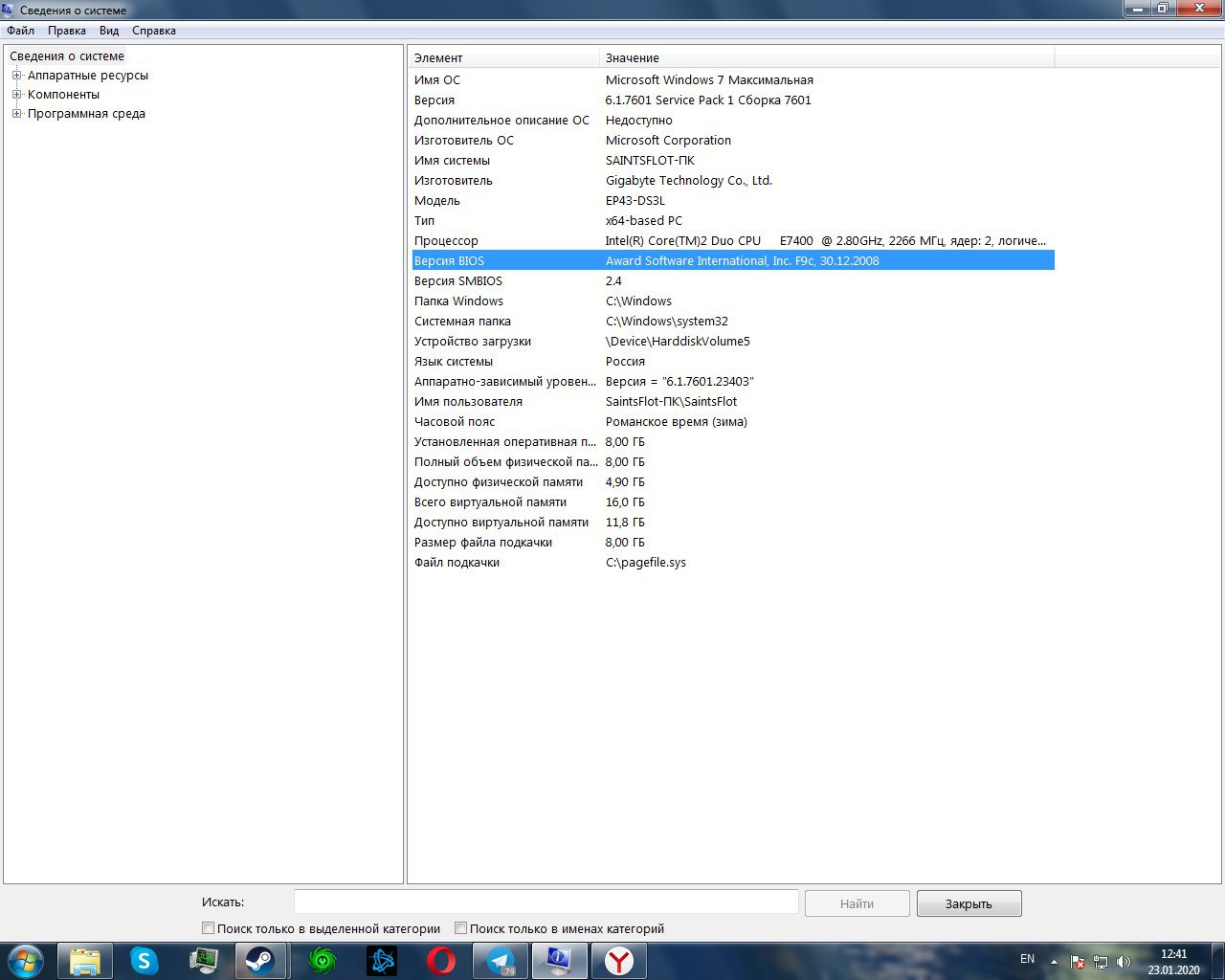The height and width of the screenshot is (980, 1225).
Task: Expand the Аппаратные ресурсы node
Action: tap(16, 76)
